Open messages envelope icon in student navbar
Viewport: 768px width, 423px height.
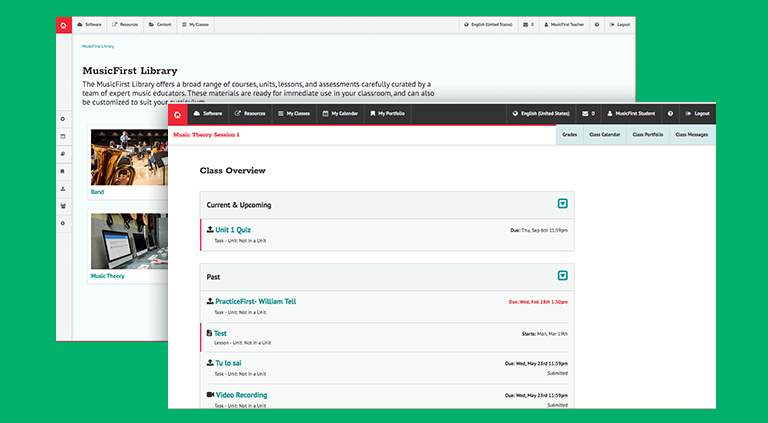click(x=587, y=114)
